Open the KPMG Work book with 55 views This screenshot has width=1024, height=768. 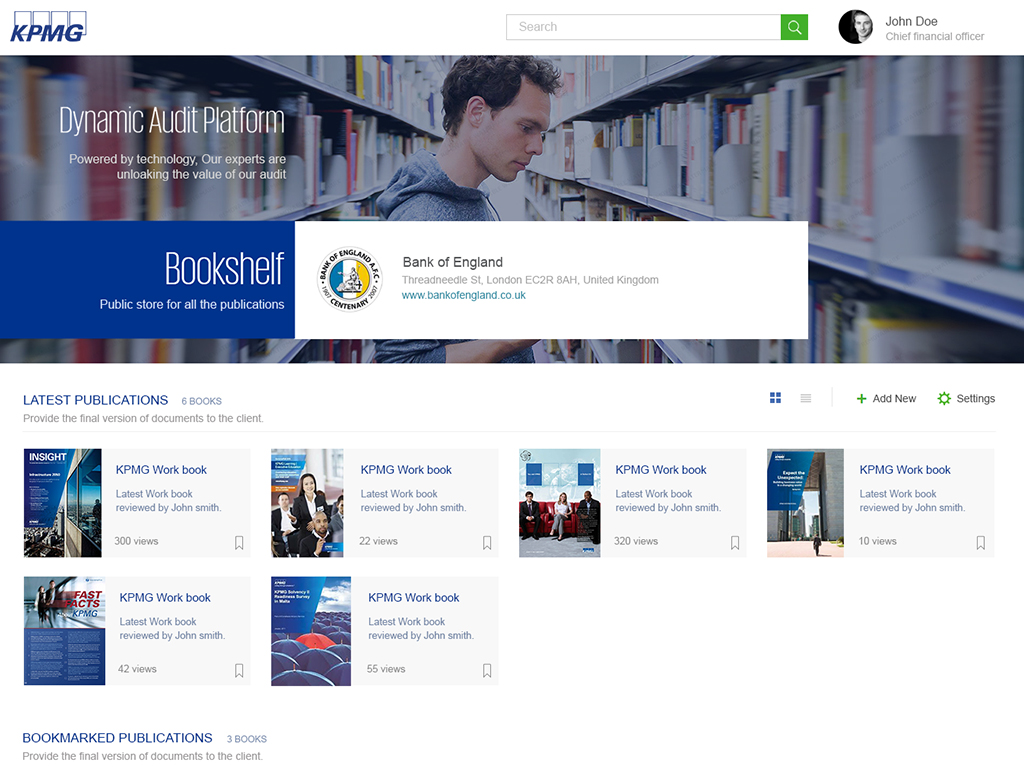[413, 597]
